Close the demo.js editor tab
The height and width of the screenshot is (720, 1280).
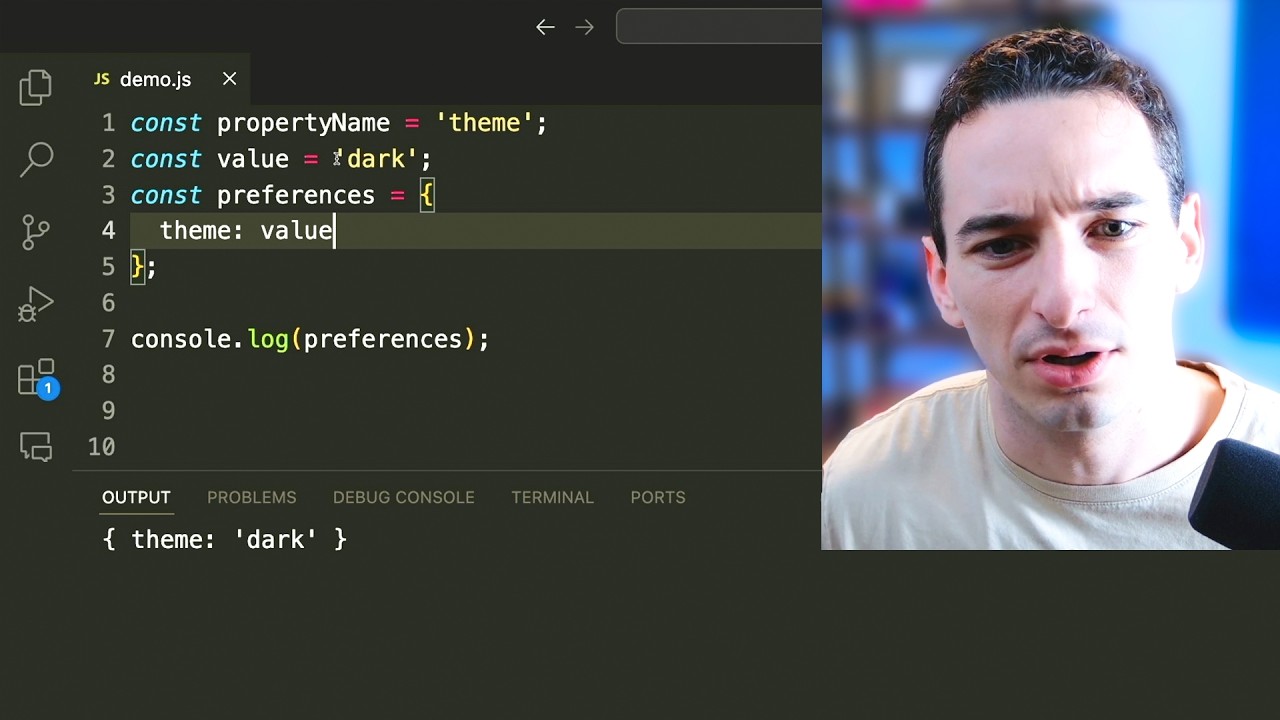[229, 79]
